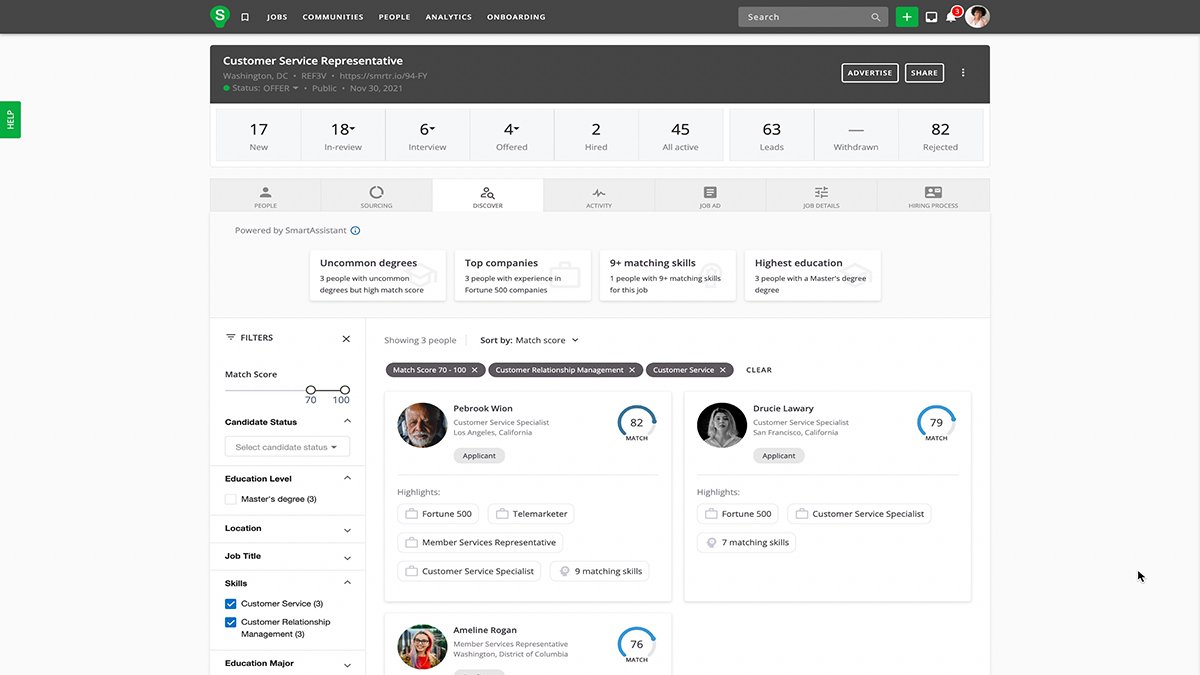Open the Discover tab with magnifier icon

(x=487, y=195)
